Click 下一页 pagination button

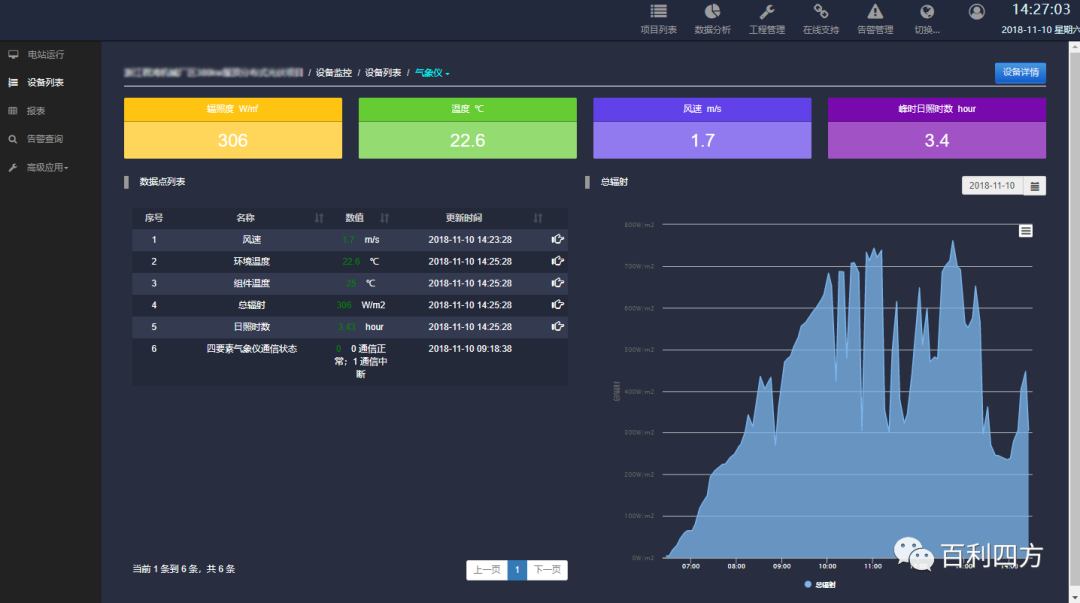(546, 570)
